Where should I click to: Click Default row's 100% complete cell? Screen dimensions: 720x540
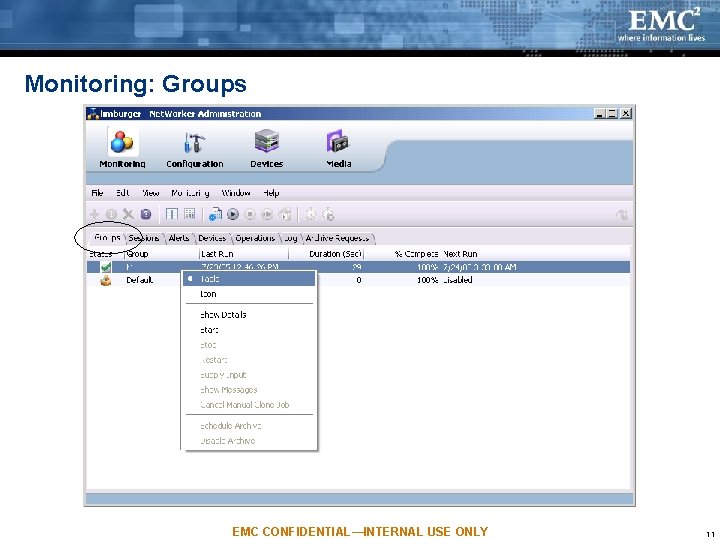pos(427,280)
